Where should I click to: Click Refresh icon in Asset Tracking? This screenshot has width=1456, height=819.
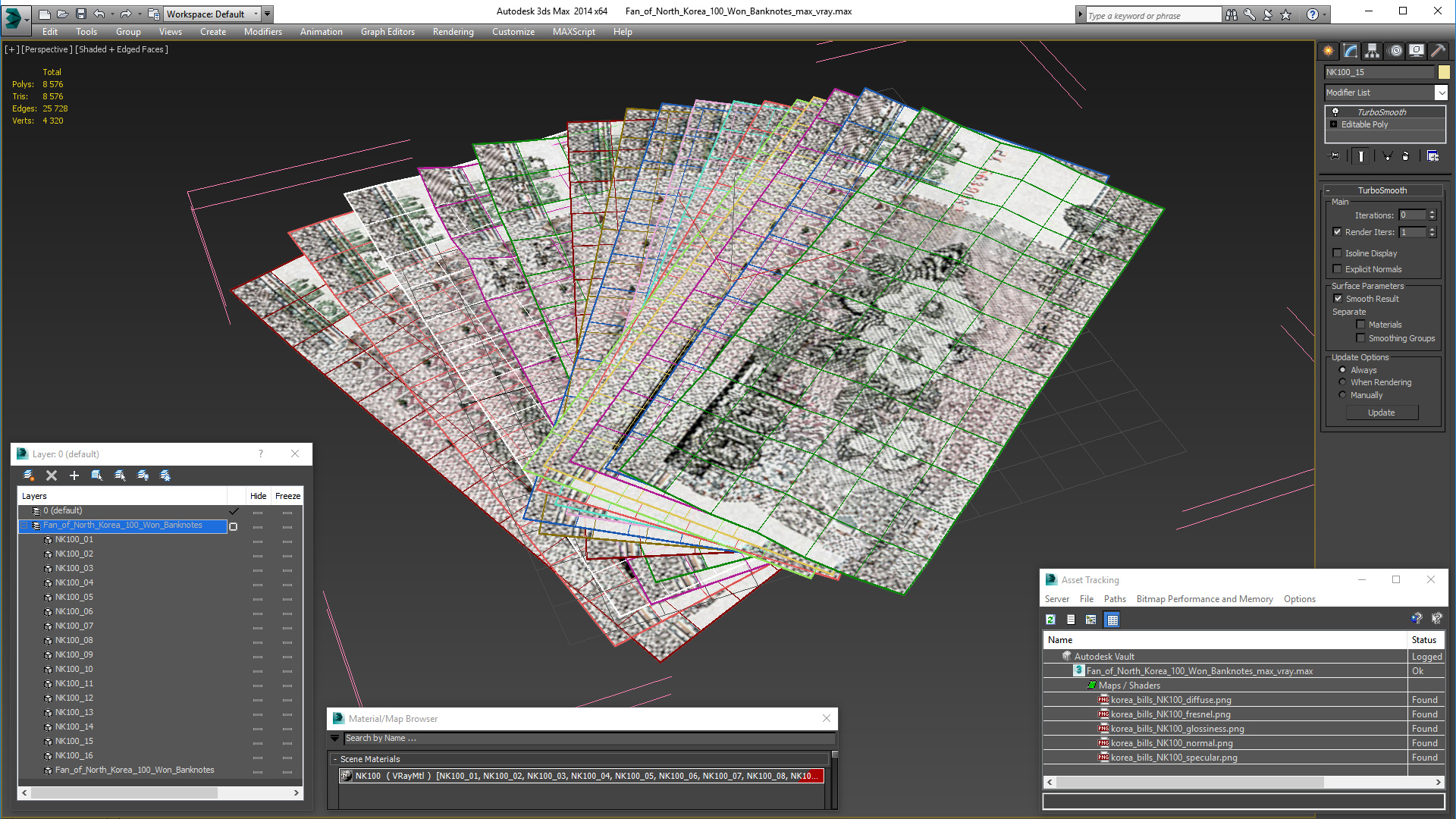[x=1050, y=620]
